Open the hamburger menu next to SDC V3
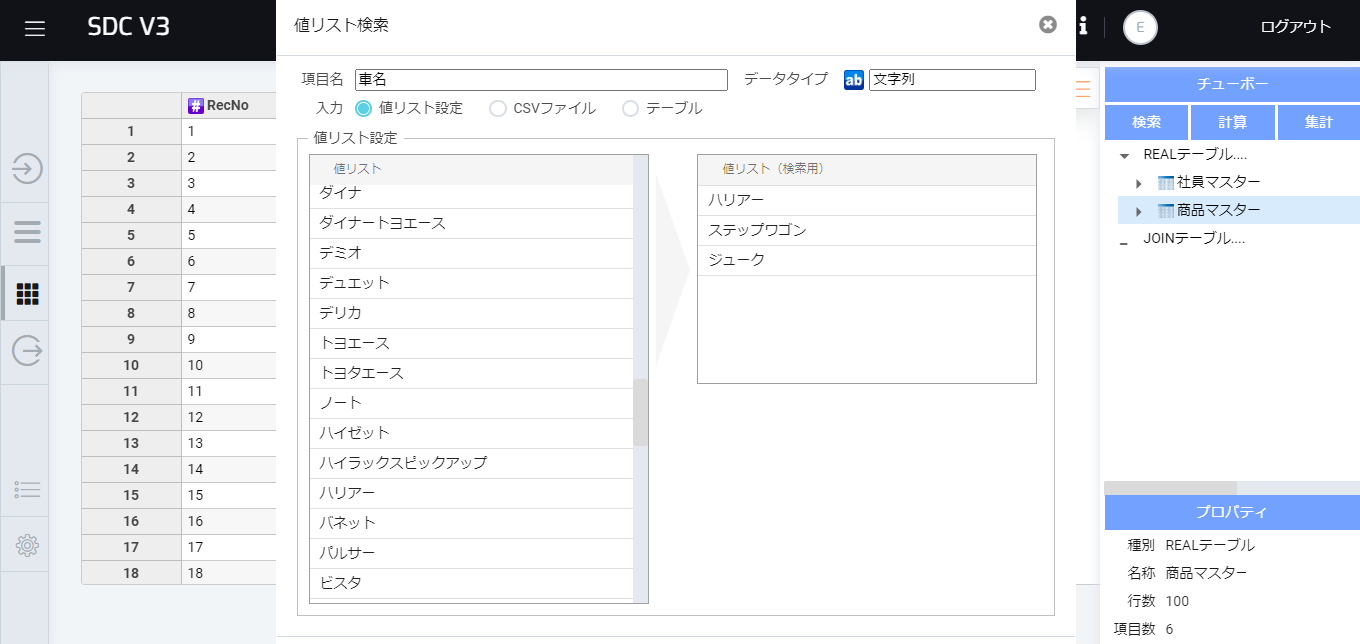1360x644 pixels. [x=33, y=27]
